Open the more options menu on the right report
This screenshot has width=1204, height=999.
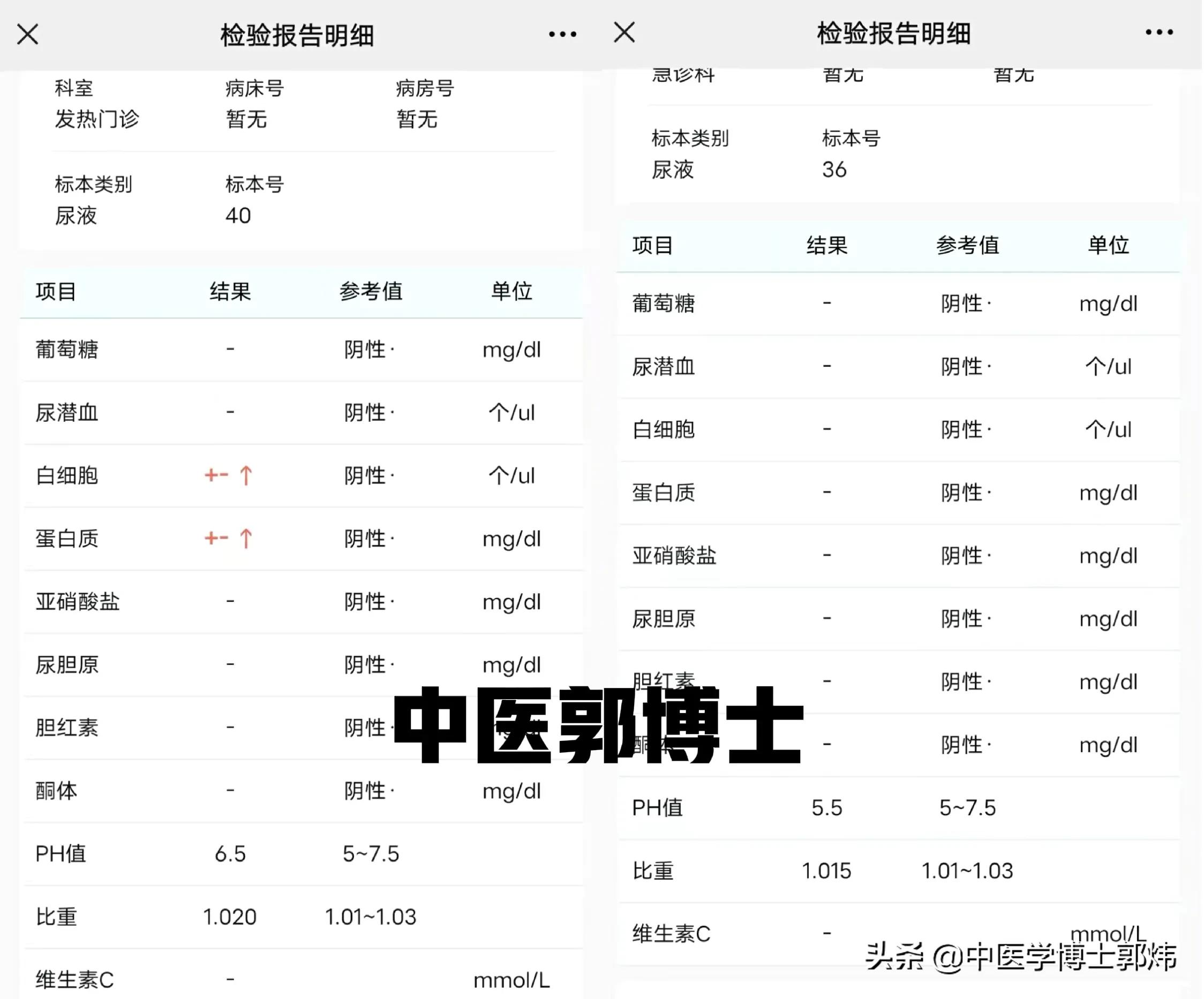(1160, 33)
